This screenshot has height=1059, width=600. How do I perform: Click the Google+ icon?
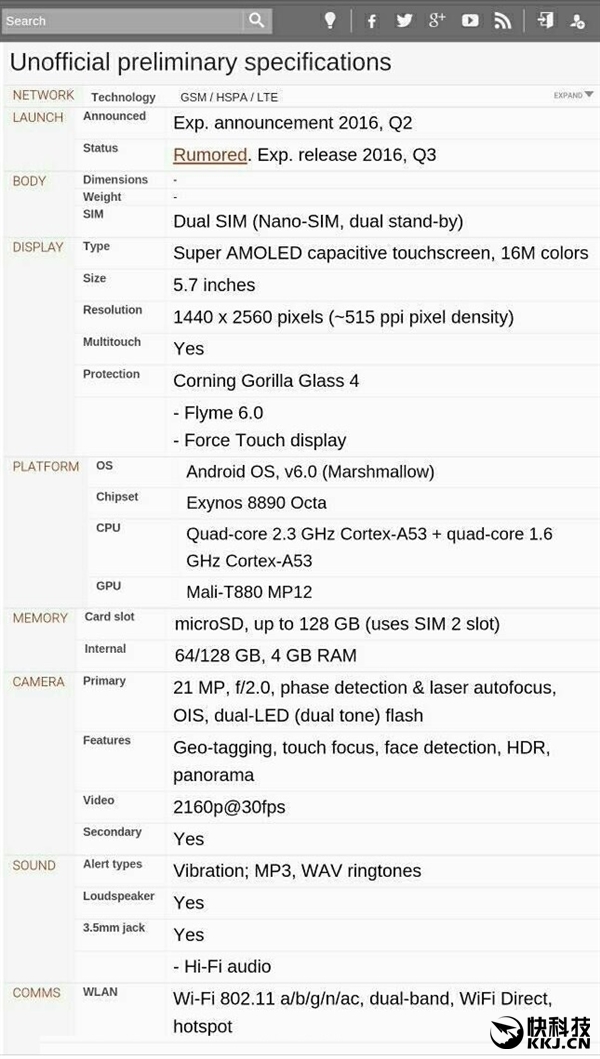pyautogui.click(x=437, y=20)
